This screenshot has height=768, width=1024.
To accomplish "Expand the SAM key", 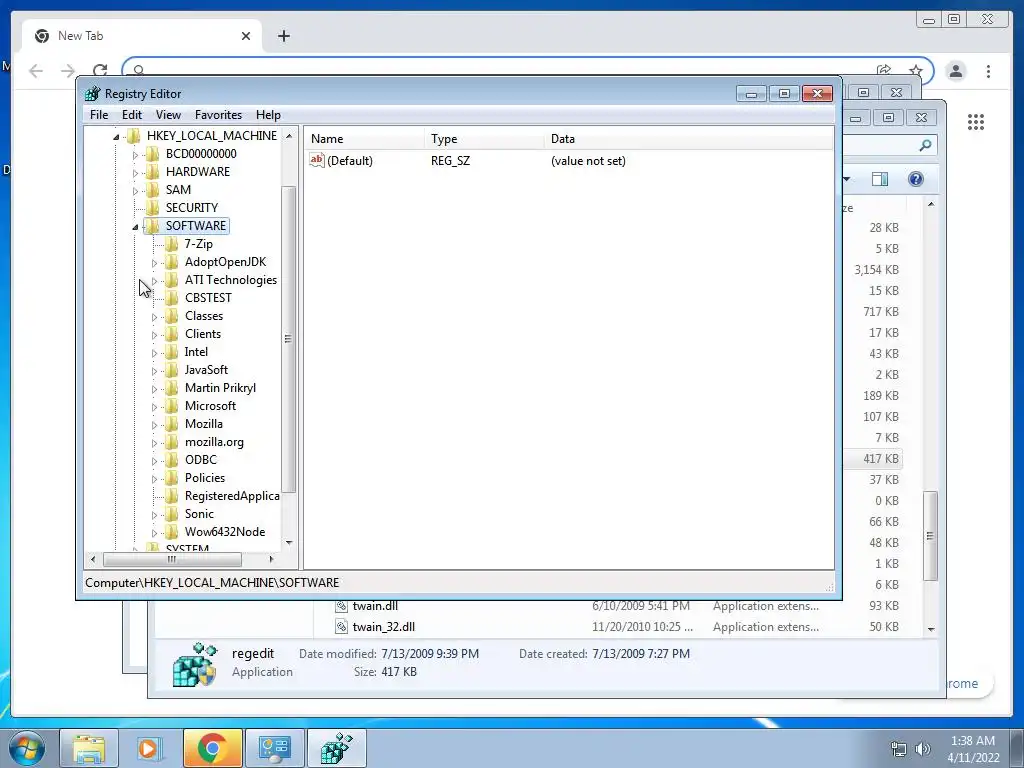I will [135, 191].
